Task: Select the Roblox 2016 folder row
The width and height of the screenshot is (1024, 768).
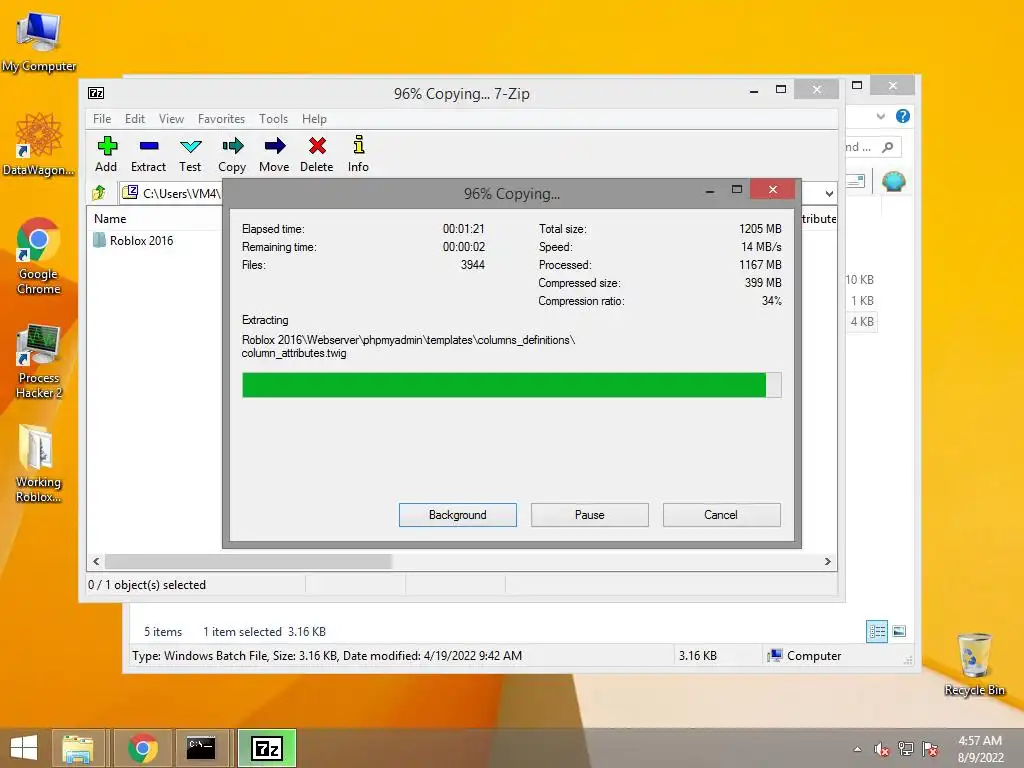Action: click(134, 240)
